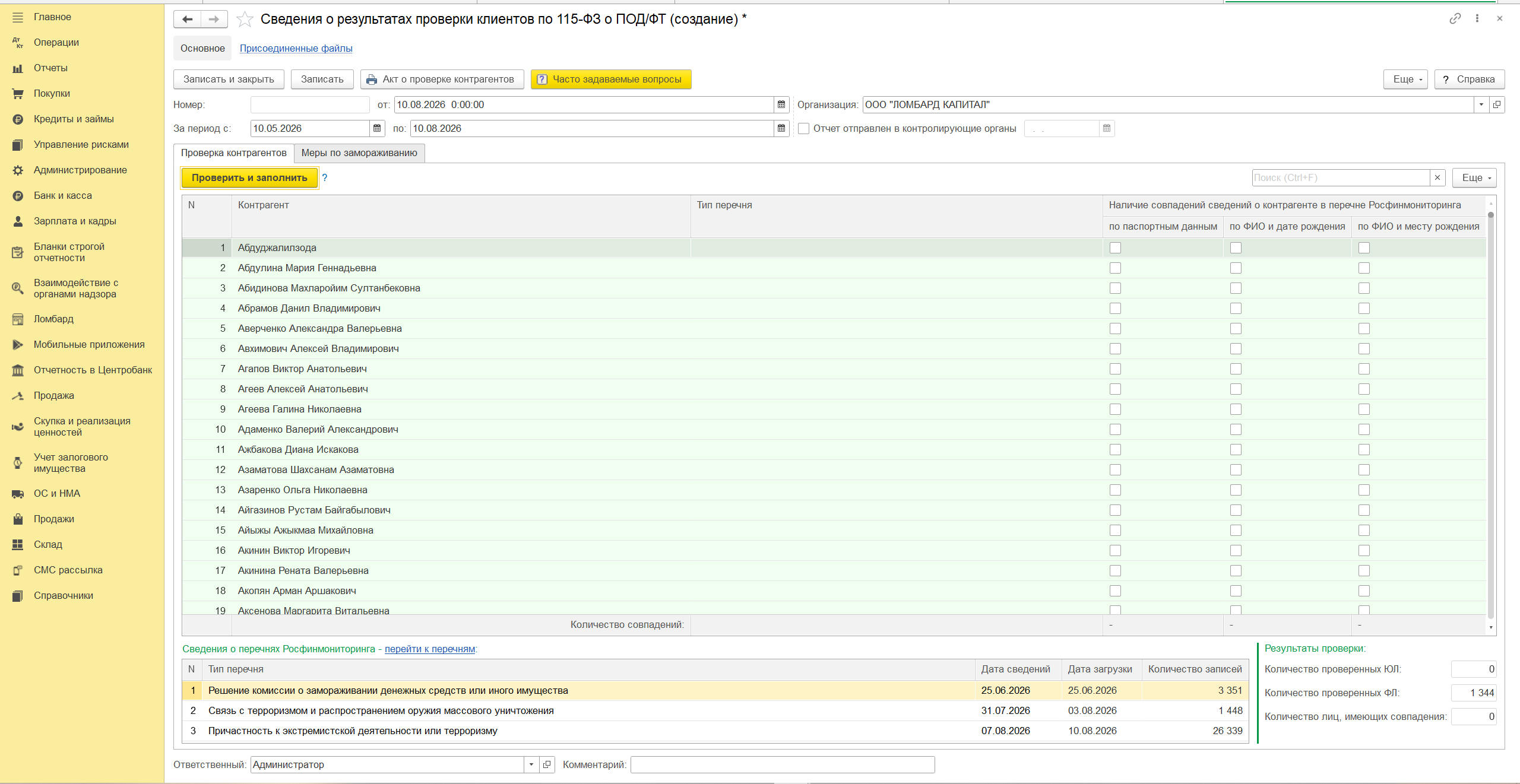This screenshot has width=1520, height=784.
Task: Open Продажа section icon
Action: pyautogui.click(x=18, y=396)
